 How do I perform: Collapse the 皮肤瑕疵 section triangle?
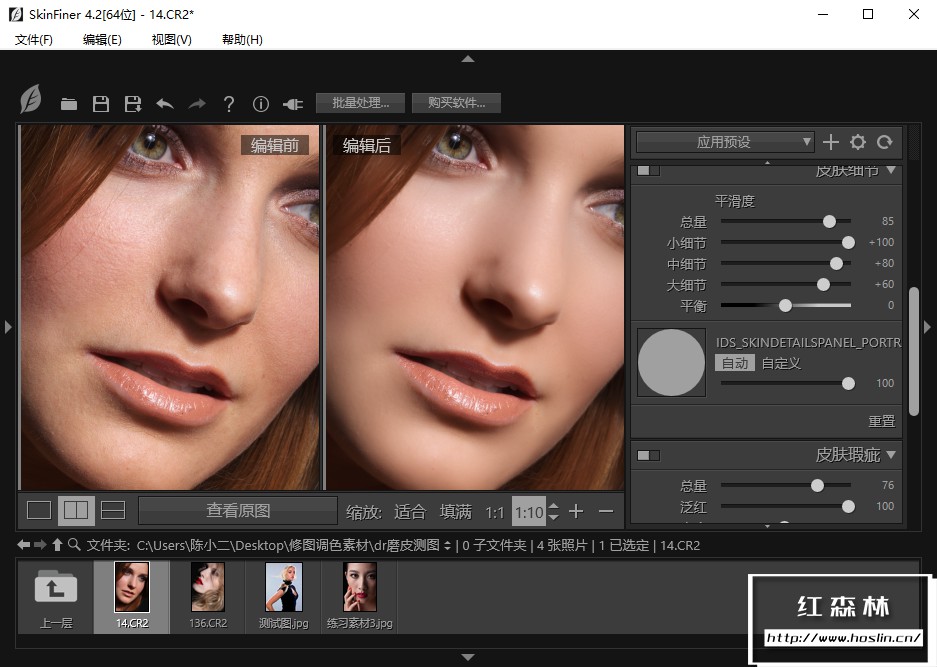(891, 455)
